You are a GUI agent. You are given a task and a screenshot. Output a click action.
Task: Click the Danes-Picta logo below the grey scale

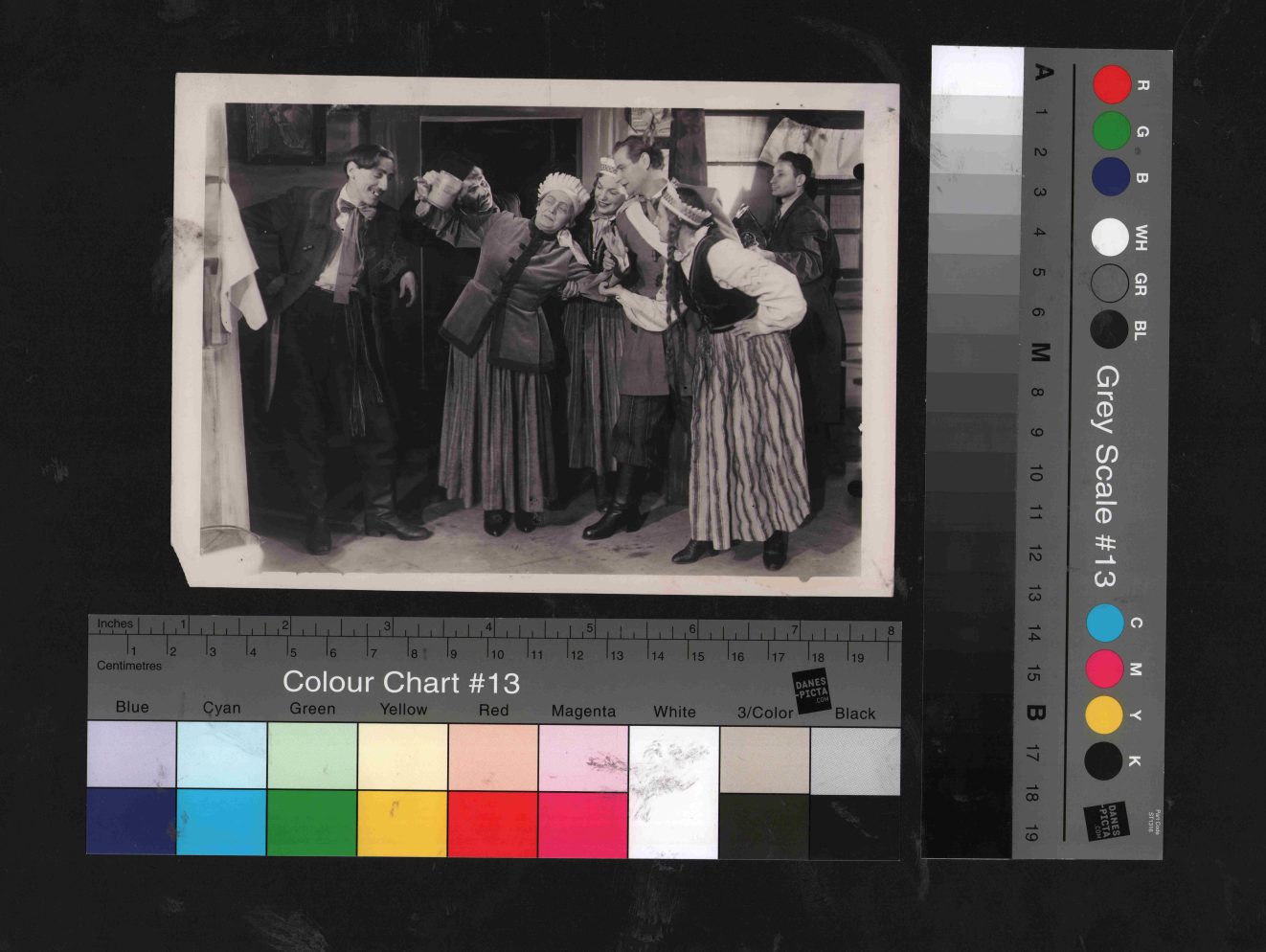[x=1106, y=821]
